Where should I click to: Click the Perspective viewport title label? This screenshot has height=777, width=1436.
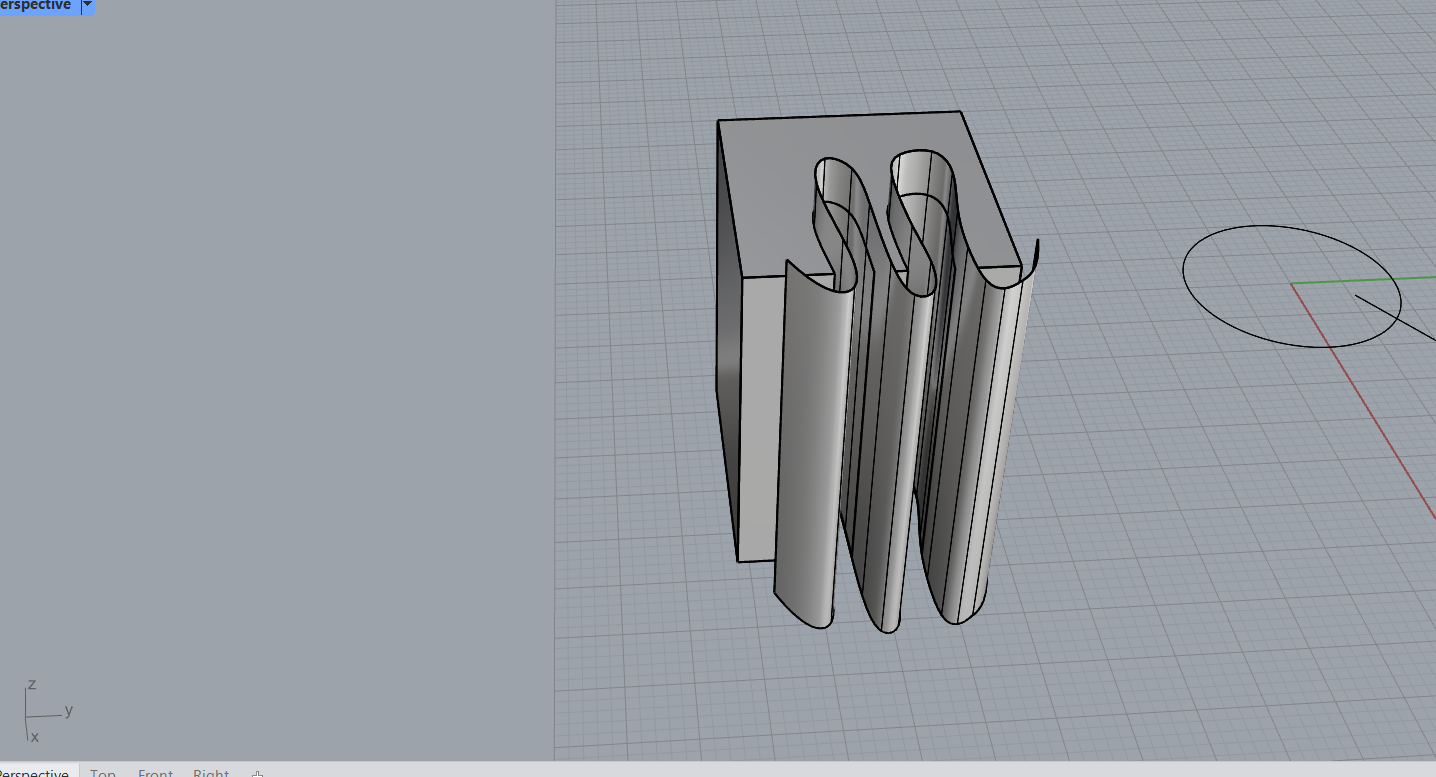pyautogui.click(x=36, y=6)
